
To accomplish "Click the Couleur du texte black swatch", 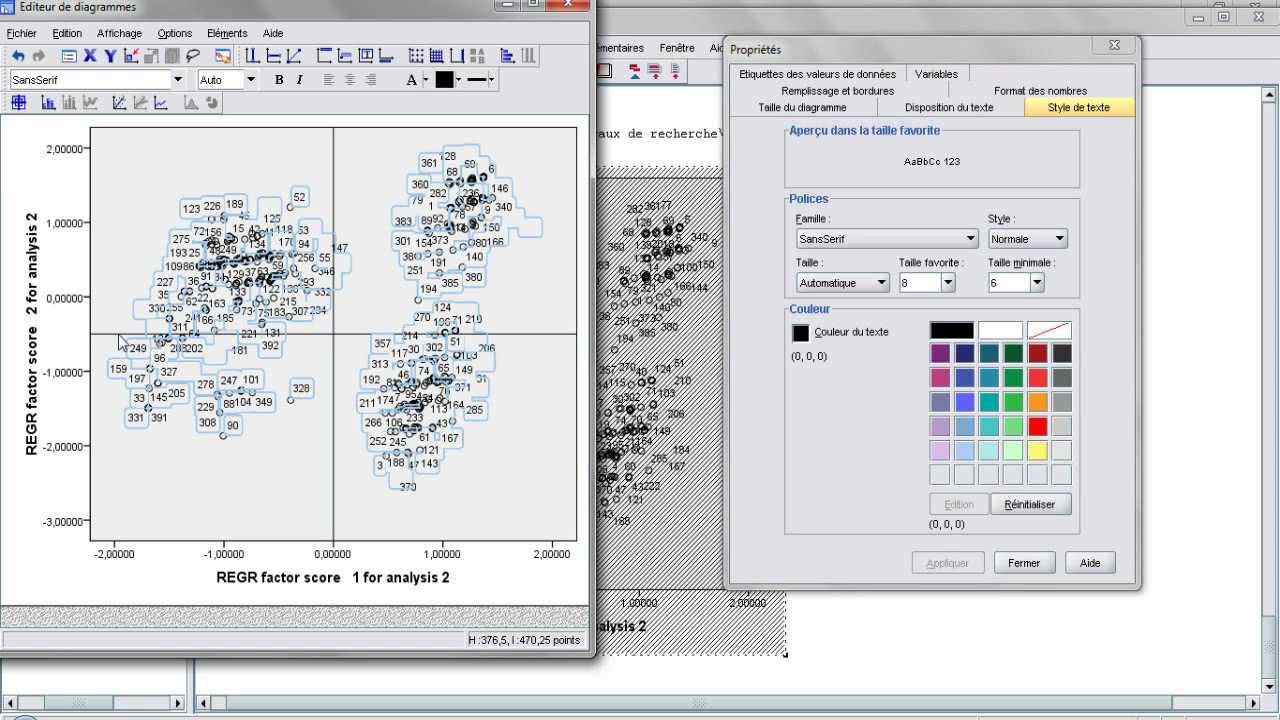I will (801, 333).
